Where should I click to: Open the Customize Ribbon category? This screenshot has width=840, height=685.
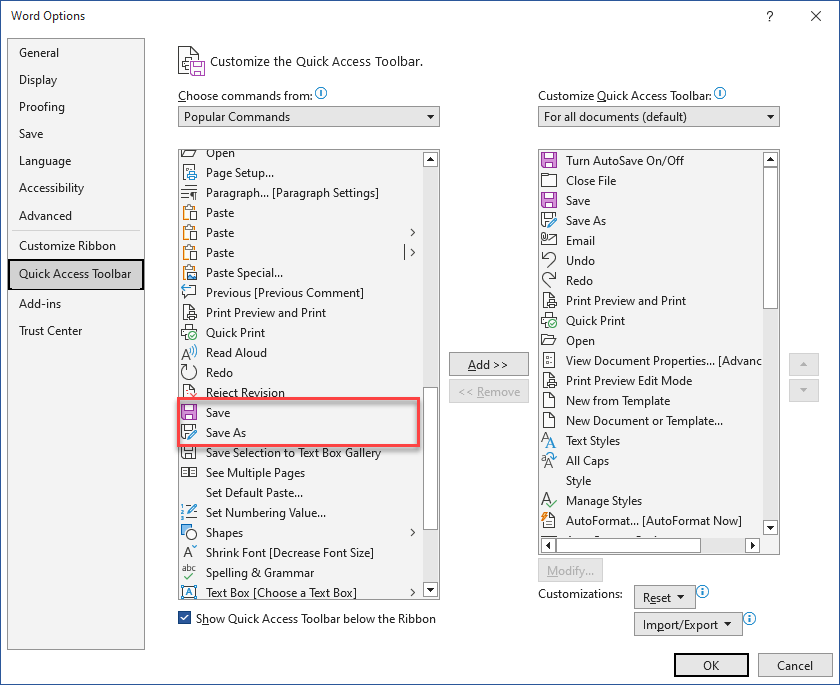(x=76, y=246)
